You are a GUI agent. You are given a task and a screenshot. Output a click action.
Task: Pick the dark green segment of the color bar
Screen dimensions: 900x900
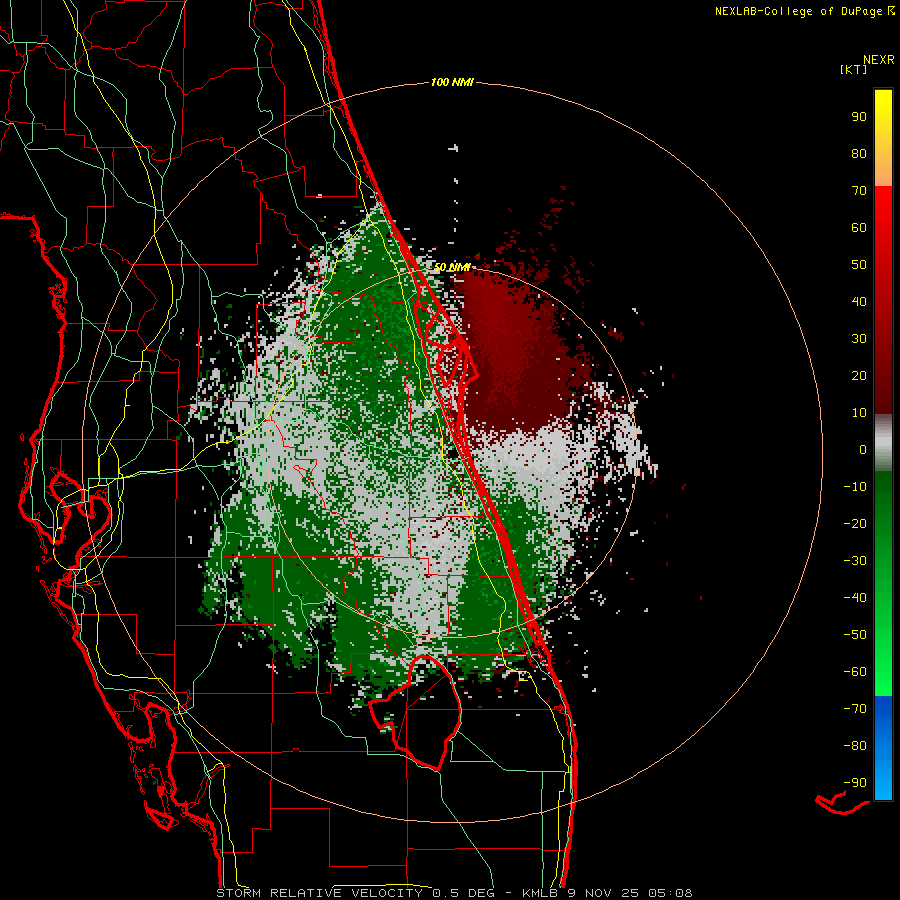pyautogui.click(x=883, y=505)
